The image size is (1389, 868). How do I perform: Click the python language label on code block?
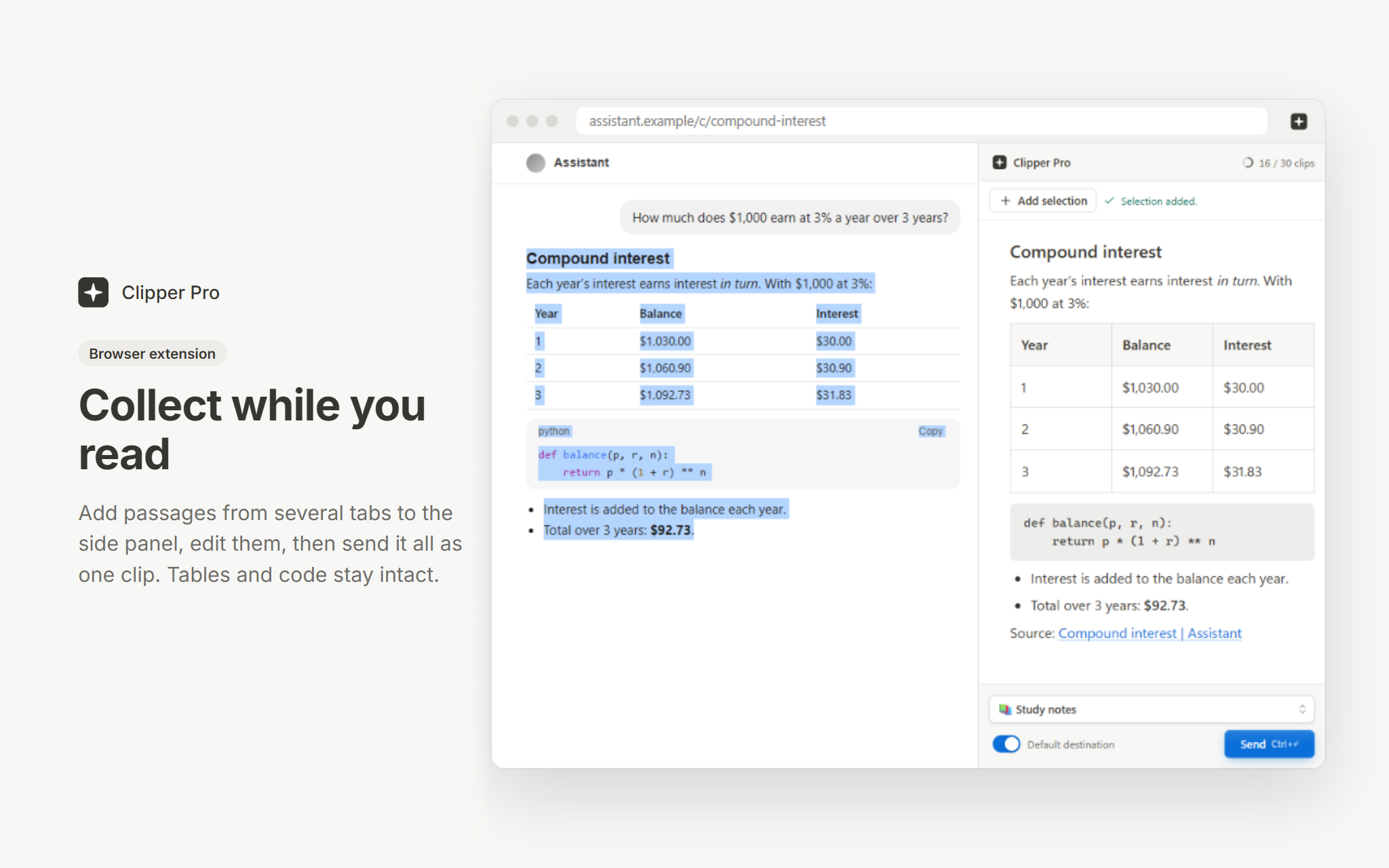coord(554,431)
